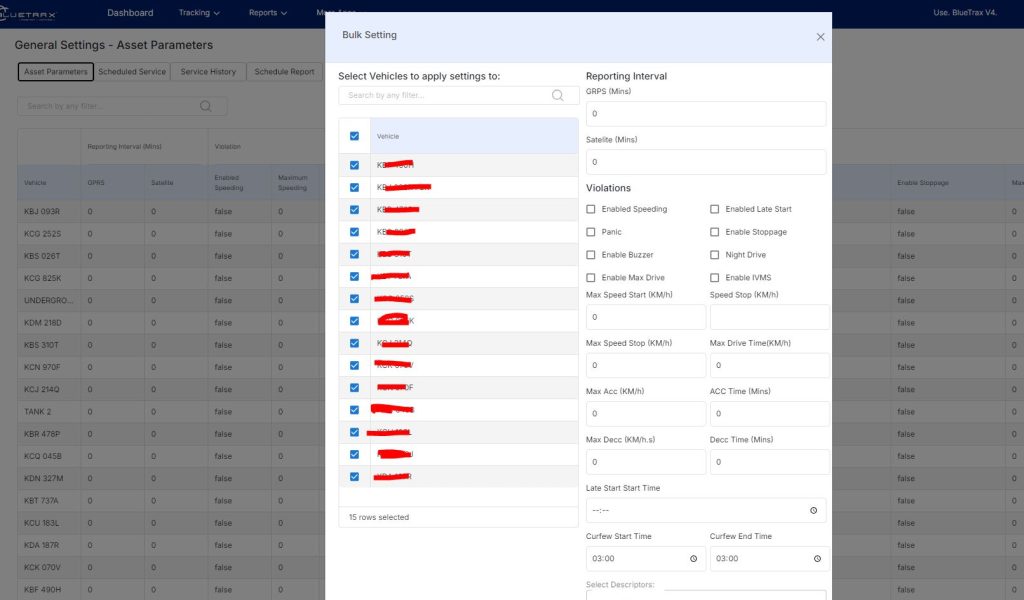Screen dimensions: 1024x600
Task: Enable the Night Drive checkbox
Action: tap(715, 255)
